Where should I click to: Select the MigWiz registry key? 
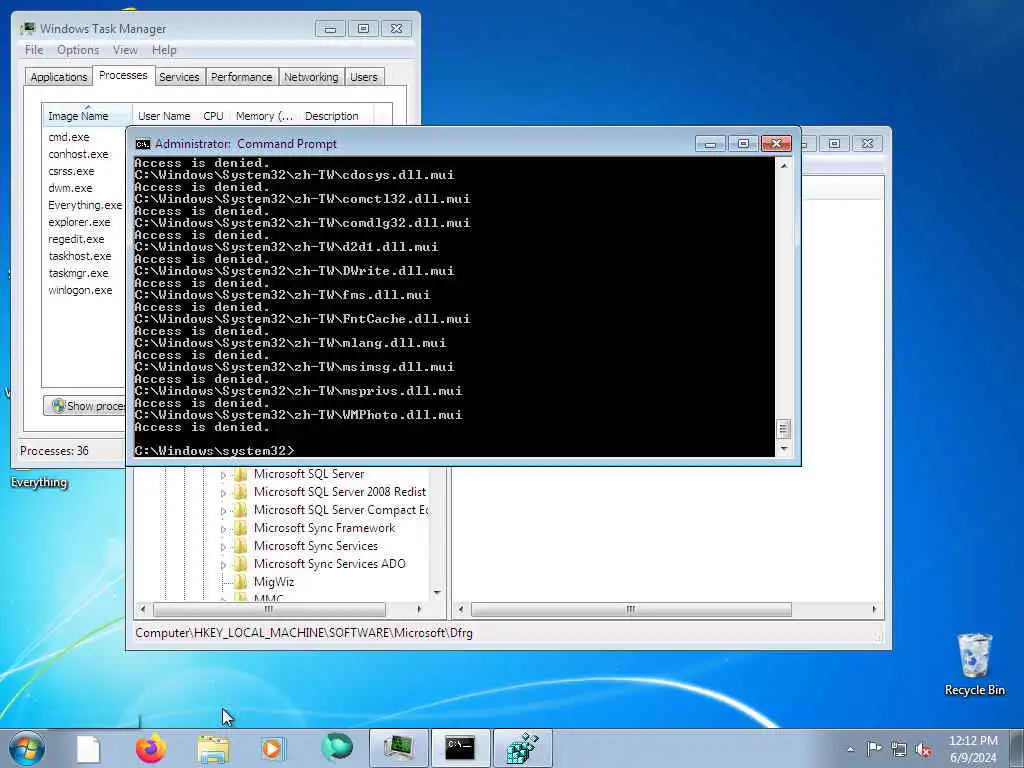pos(274,582)
